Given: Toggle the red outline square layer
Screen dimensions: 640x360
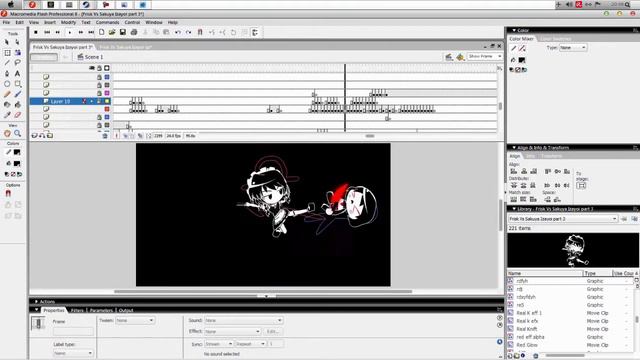Looking at the screenshot, I should 107,109.
